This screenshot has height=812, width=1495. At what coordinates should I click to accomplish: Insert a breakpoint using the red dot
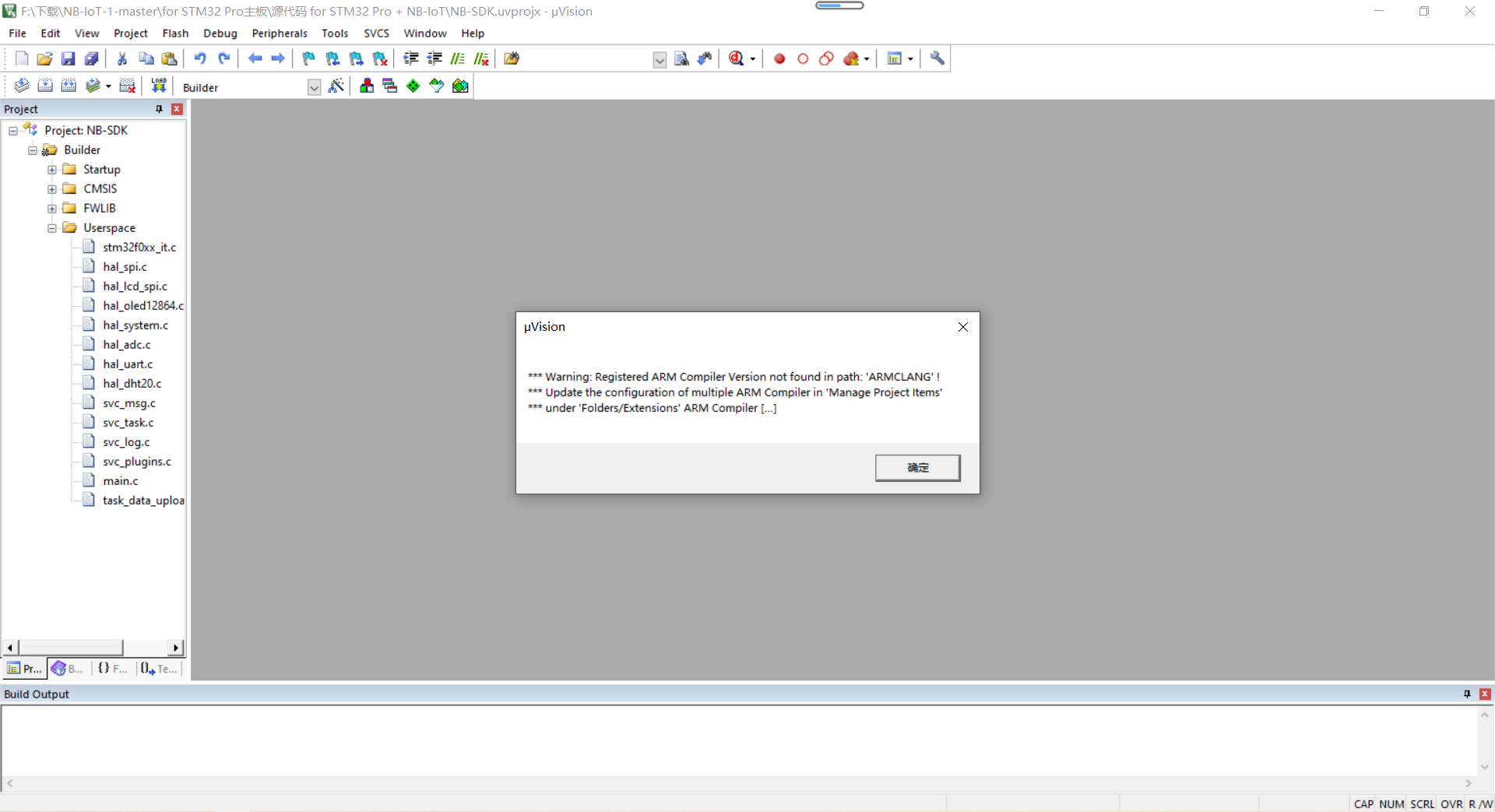click(x=779, y=58)
